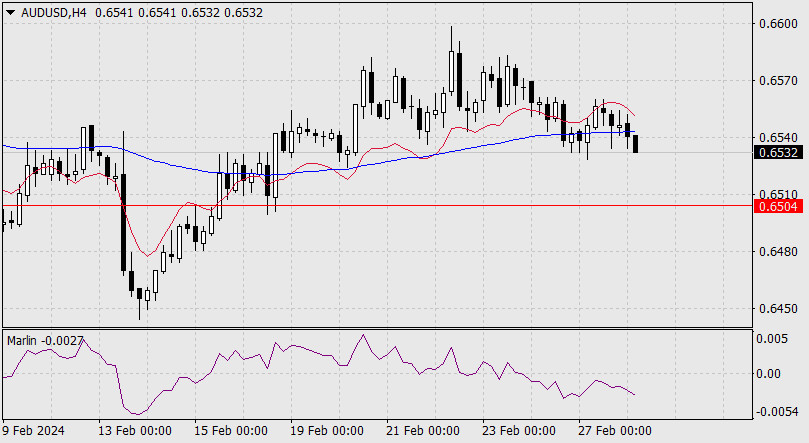This screenshot has width=809, height=443.
Task: Click the 15 Feb 00:00 time label
Action: click(231, 430)
